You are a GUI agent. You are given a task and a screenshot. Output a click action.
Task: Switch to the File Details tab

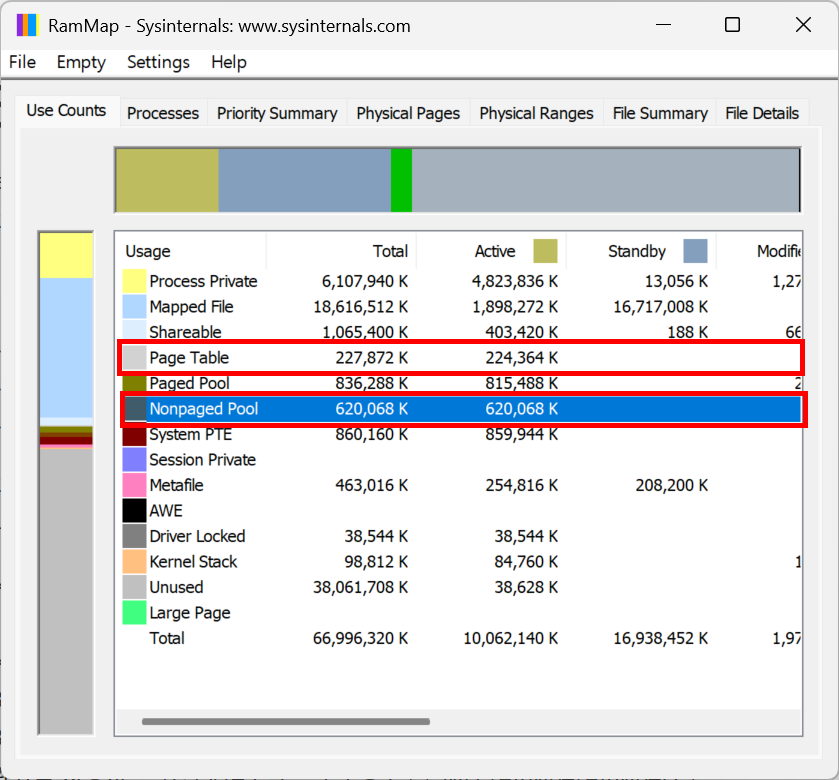pos(762,113)
